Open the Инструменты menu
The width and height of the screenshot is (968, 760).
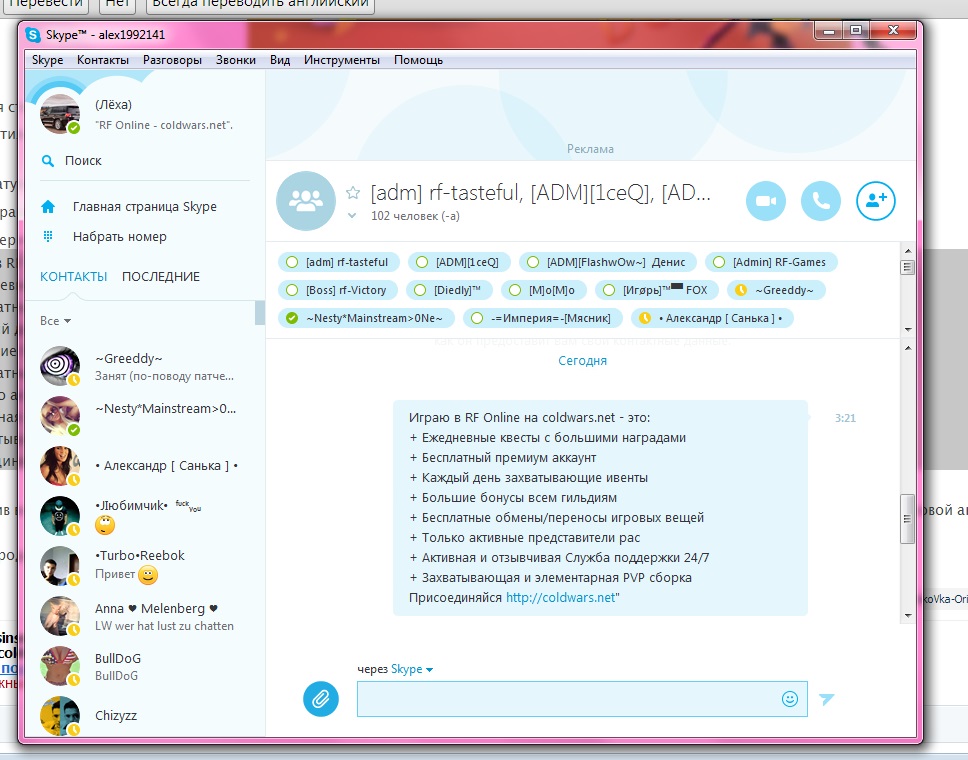coord(341,60)
